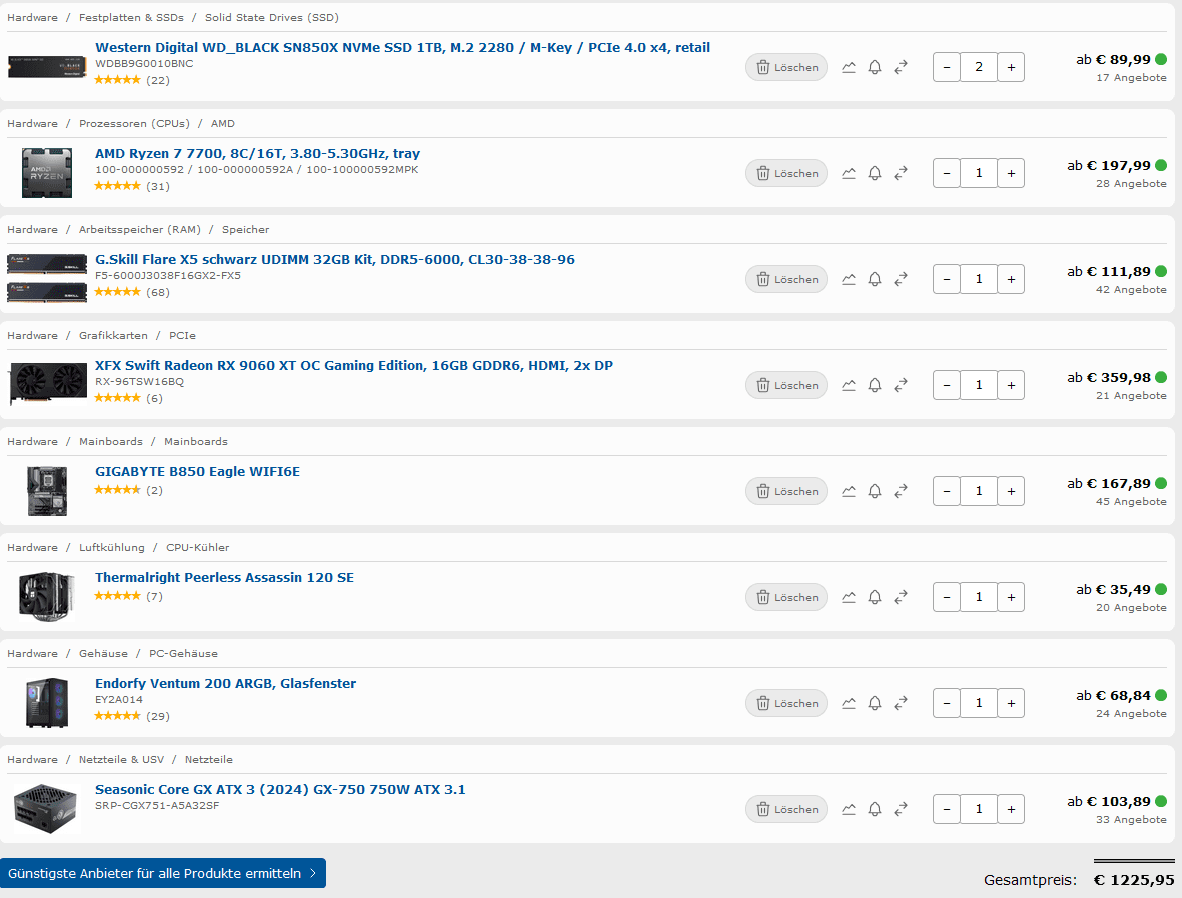Click swap arrows icon for Thermalright Peerless Assassin
Screen dimensions: 1182x898
coord(901,597)
